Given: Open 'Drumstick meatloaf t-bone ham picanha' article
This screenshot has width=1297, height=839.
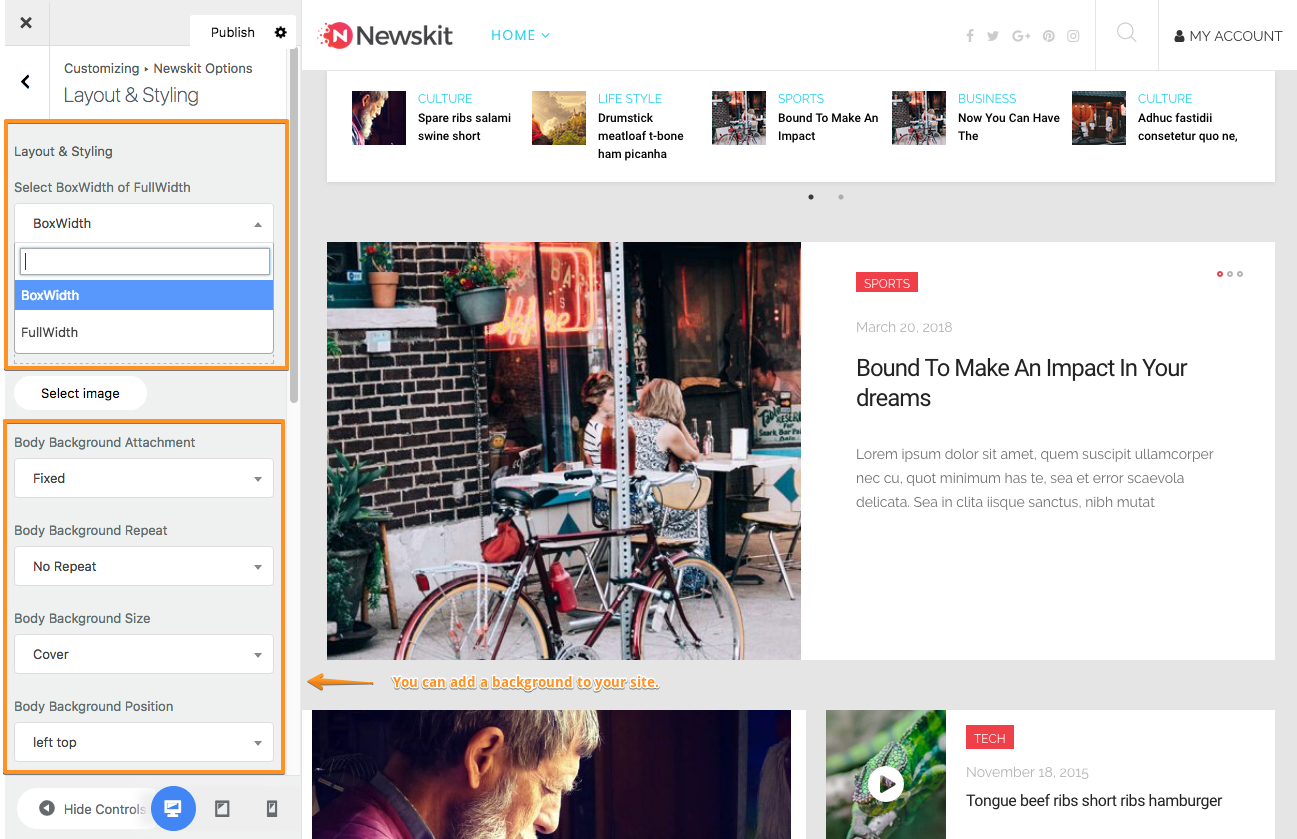Looking at the screenshot, I should coord(641,136).
